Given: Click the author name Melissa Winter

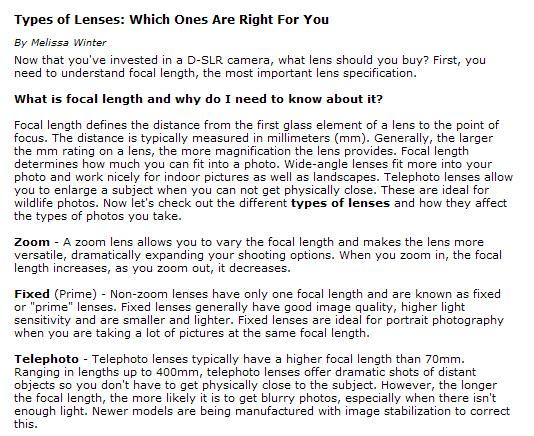Looking at the screenshot, I should (x=68, y=43).
